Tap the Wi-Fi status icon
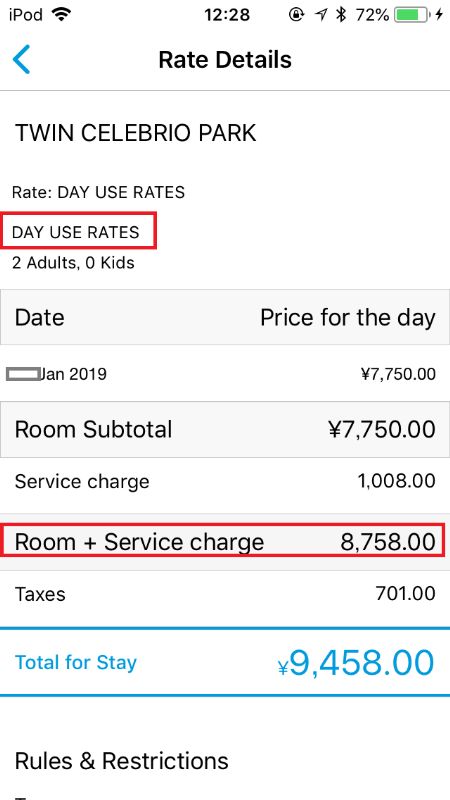The height and width of the screenshot is (800, 450). click(x=61, y=15)
